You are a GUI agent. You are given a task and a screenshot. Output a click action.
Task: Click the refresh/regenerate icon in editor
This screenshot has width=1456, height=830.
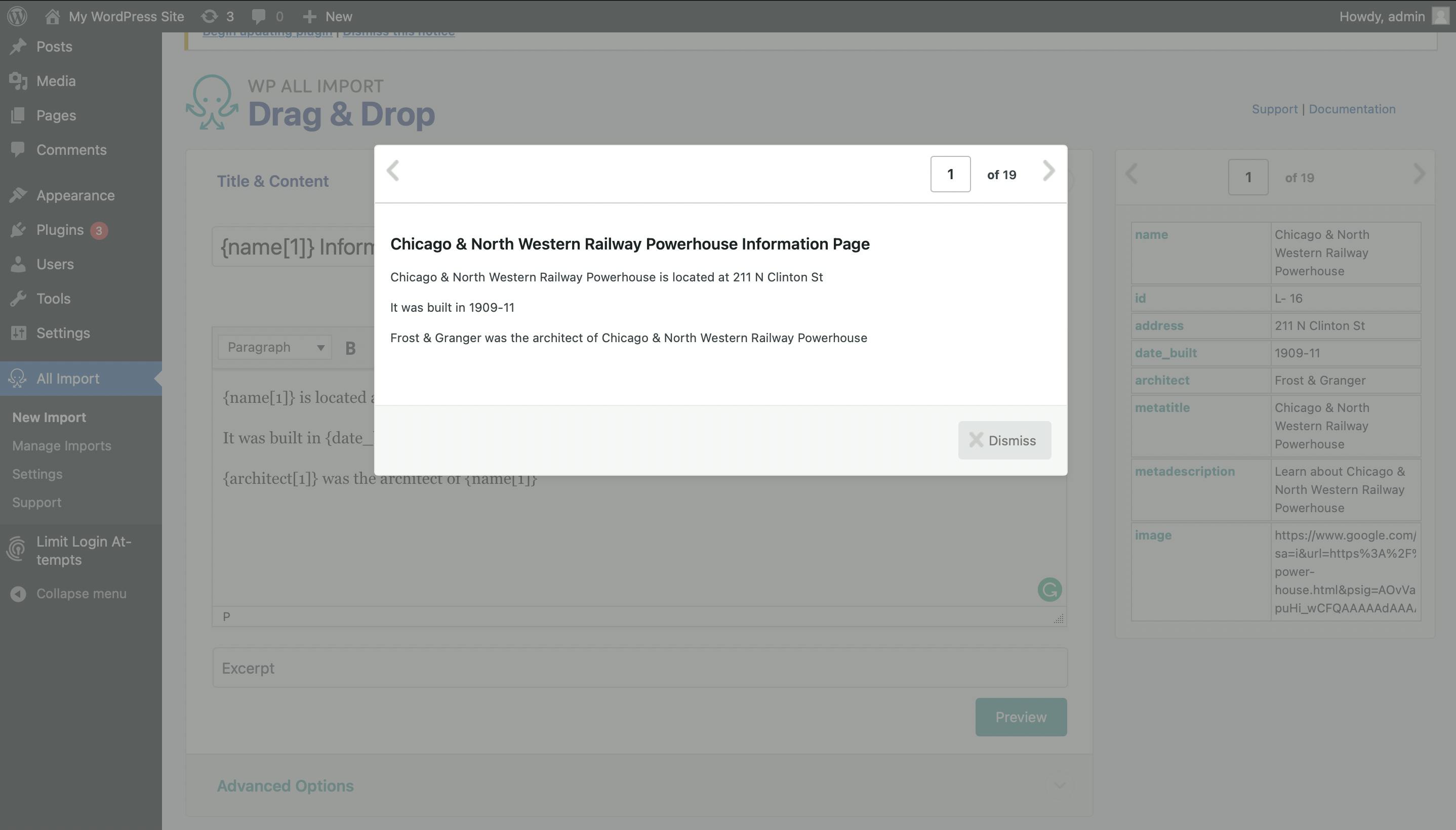point(1050,589)
